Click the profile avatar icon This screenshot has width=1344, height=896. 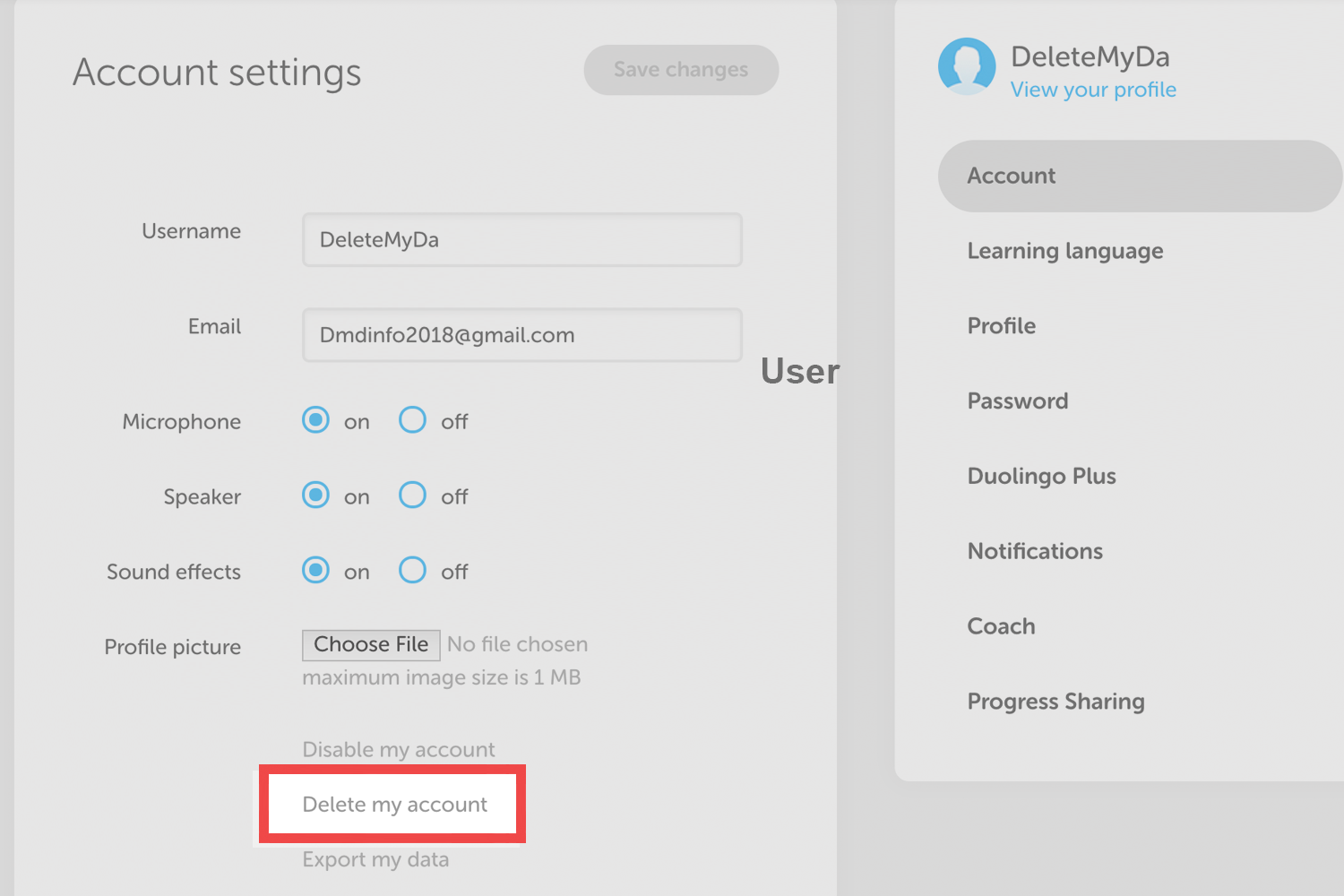(967, 66)
